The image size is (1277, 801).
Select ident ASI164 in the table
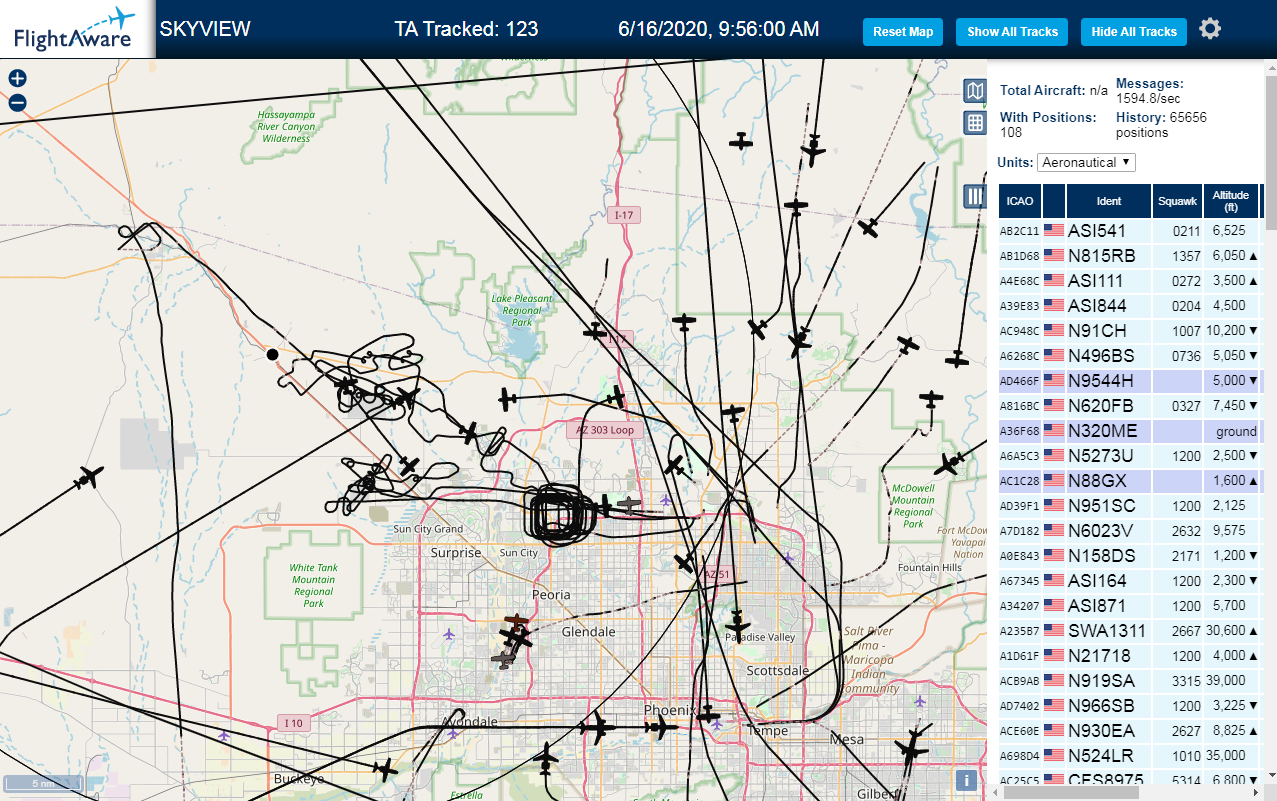(1097, 580)
